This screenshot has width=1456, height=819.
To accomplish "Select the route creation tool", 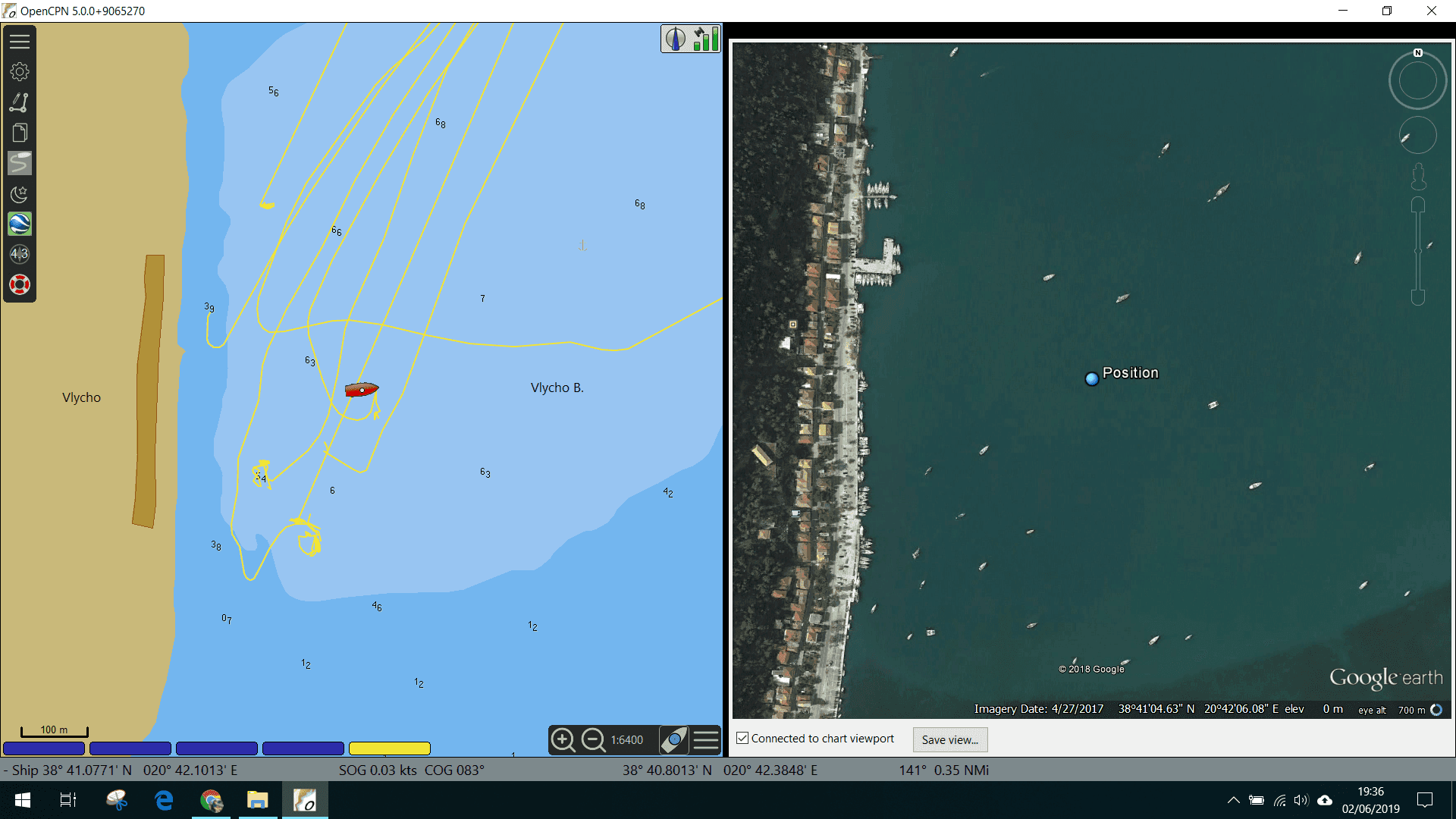I will (x=20, y=102).
